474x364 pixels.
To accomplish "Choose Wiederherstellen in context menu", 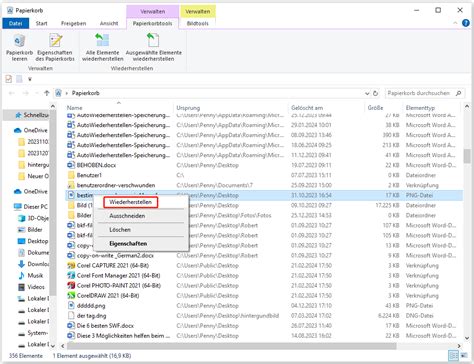I will [130, 202].
